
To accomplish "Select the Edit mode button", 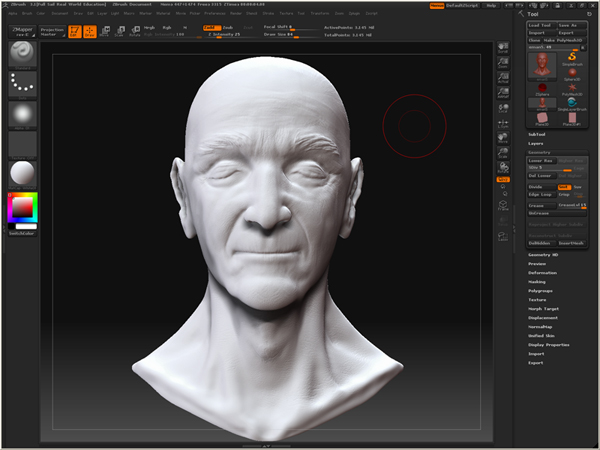I will (75, 32).
